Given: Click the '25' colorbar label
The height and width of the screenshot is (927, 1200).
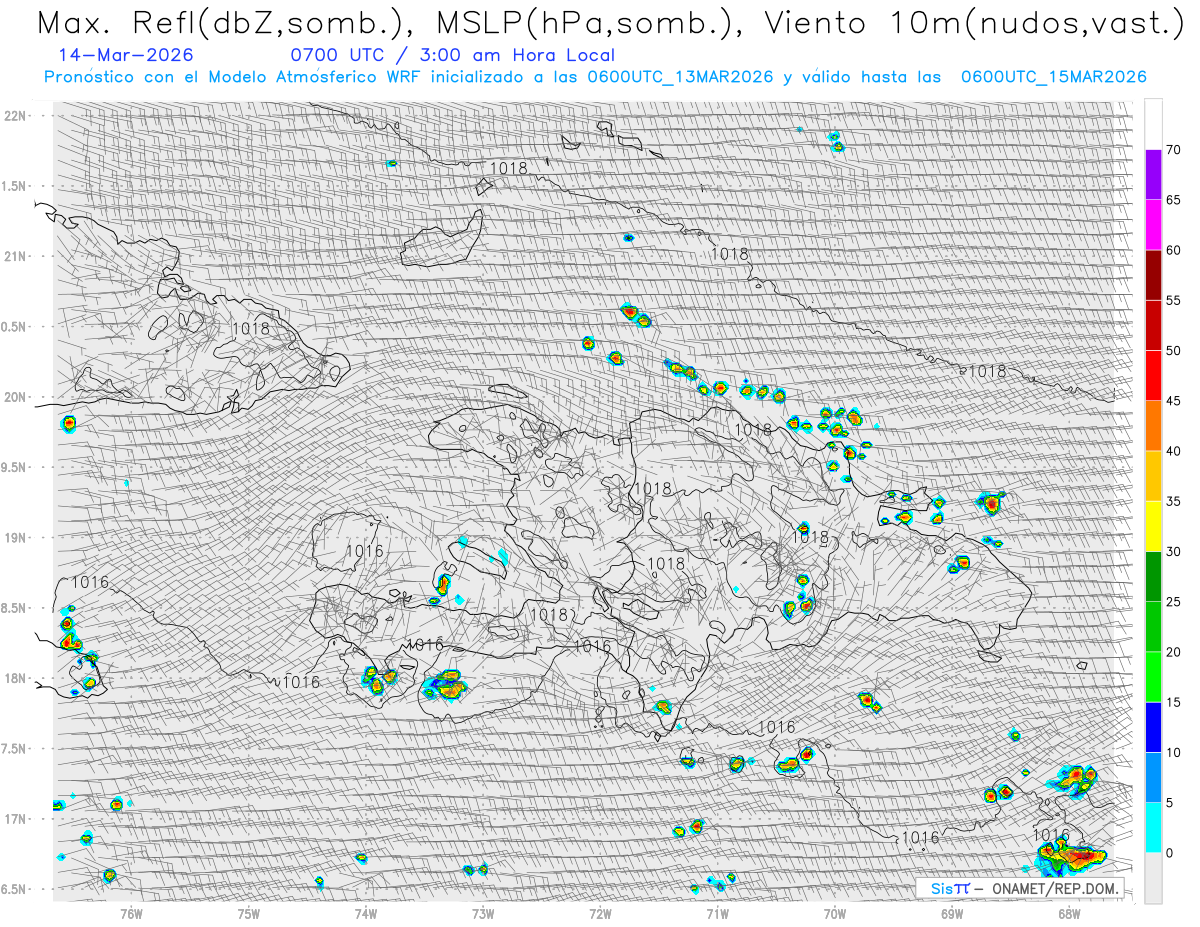Looking at the screenshot, I should pyautogui.click(x=1174, y=602).
